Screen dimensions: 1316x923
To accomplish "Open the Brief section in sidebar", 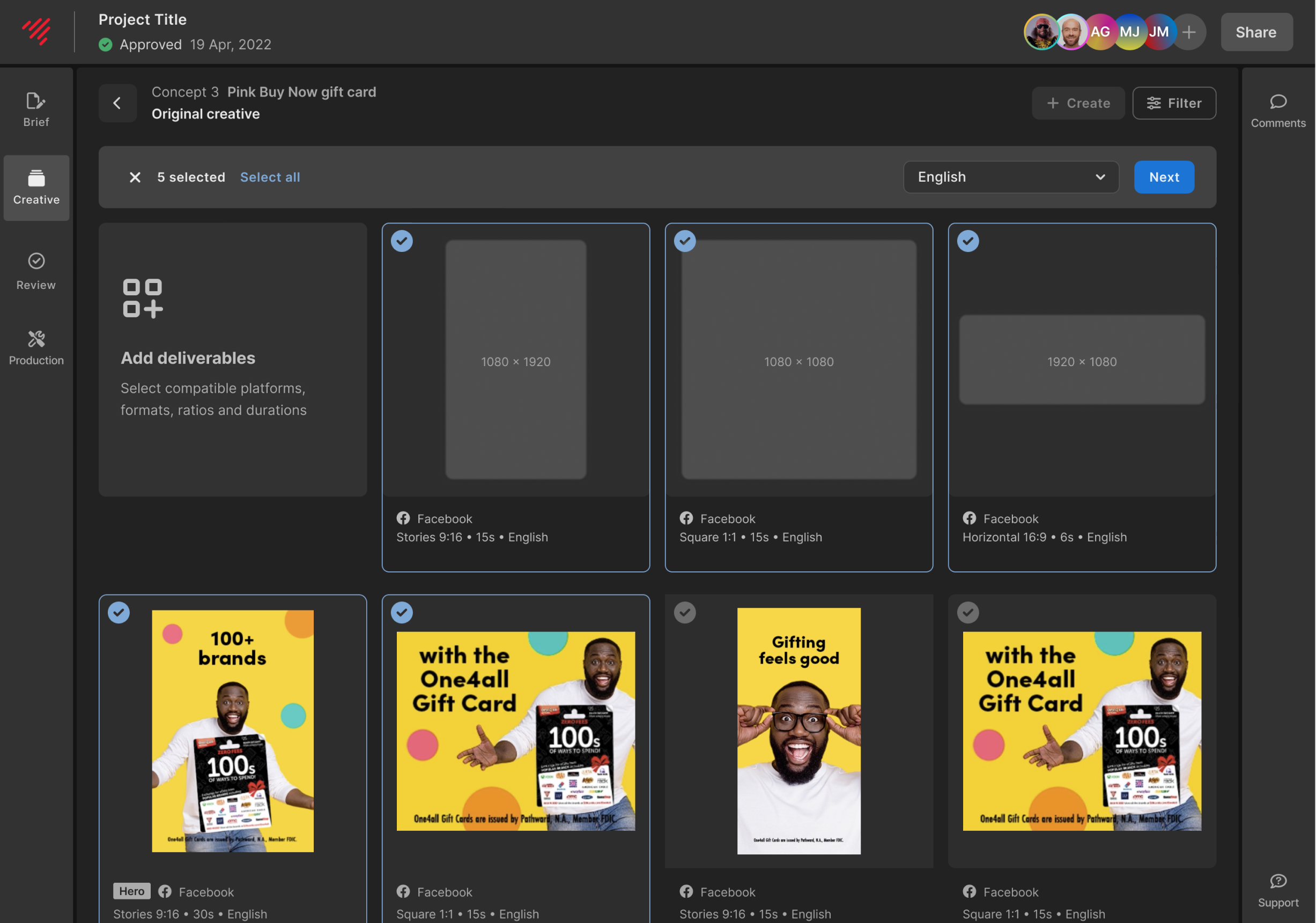I will click(36, 109).
